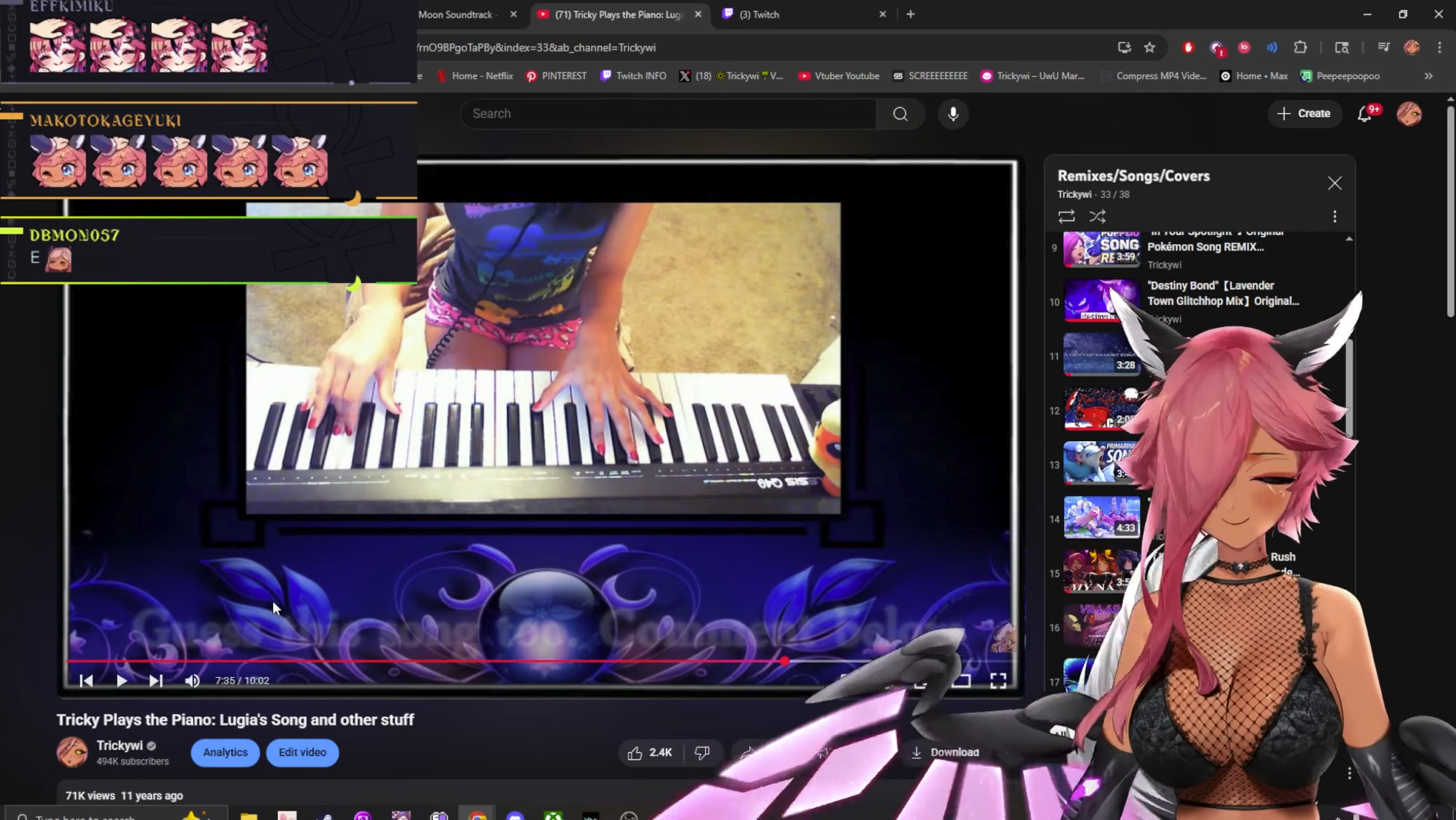This screenshot has width=1456, height=820.
Task: Like the video with thumbs up
Action: click(x=650, y=753)
